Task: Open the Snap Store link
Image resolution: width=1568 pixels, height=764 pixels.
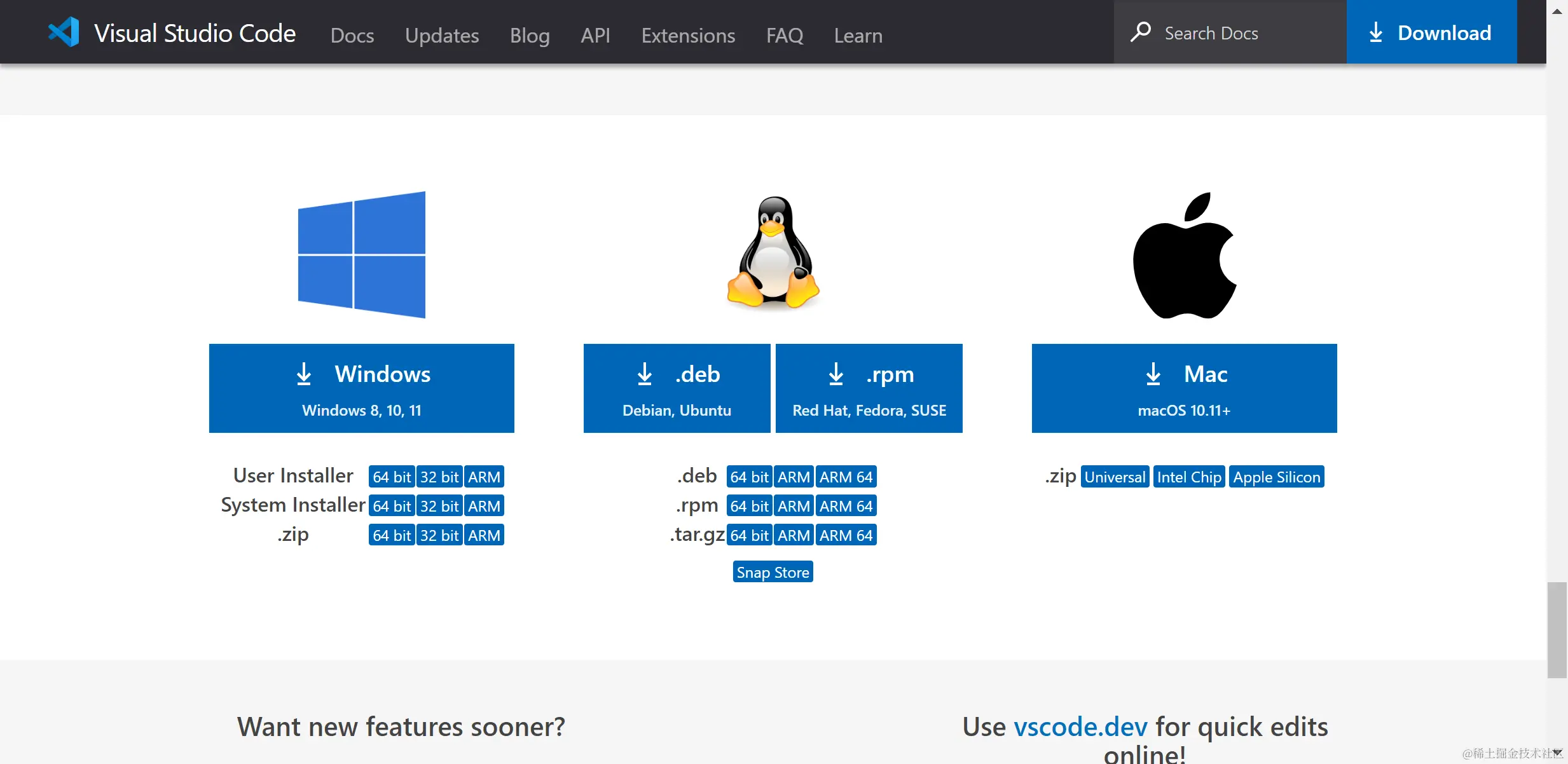Action: click(773, 572)
